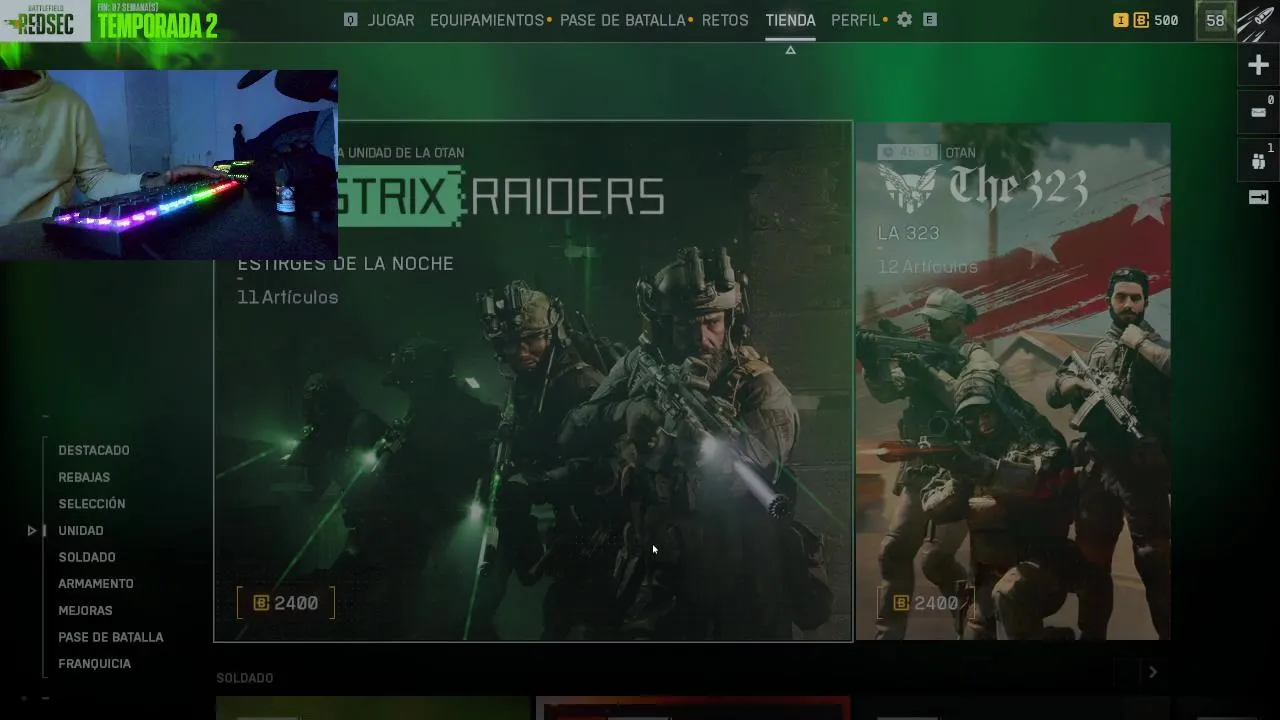1280x720 pixels.
Task: Go to the JUGAR tab
Action: click(x=391, y=20)
